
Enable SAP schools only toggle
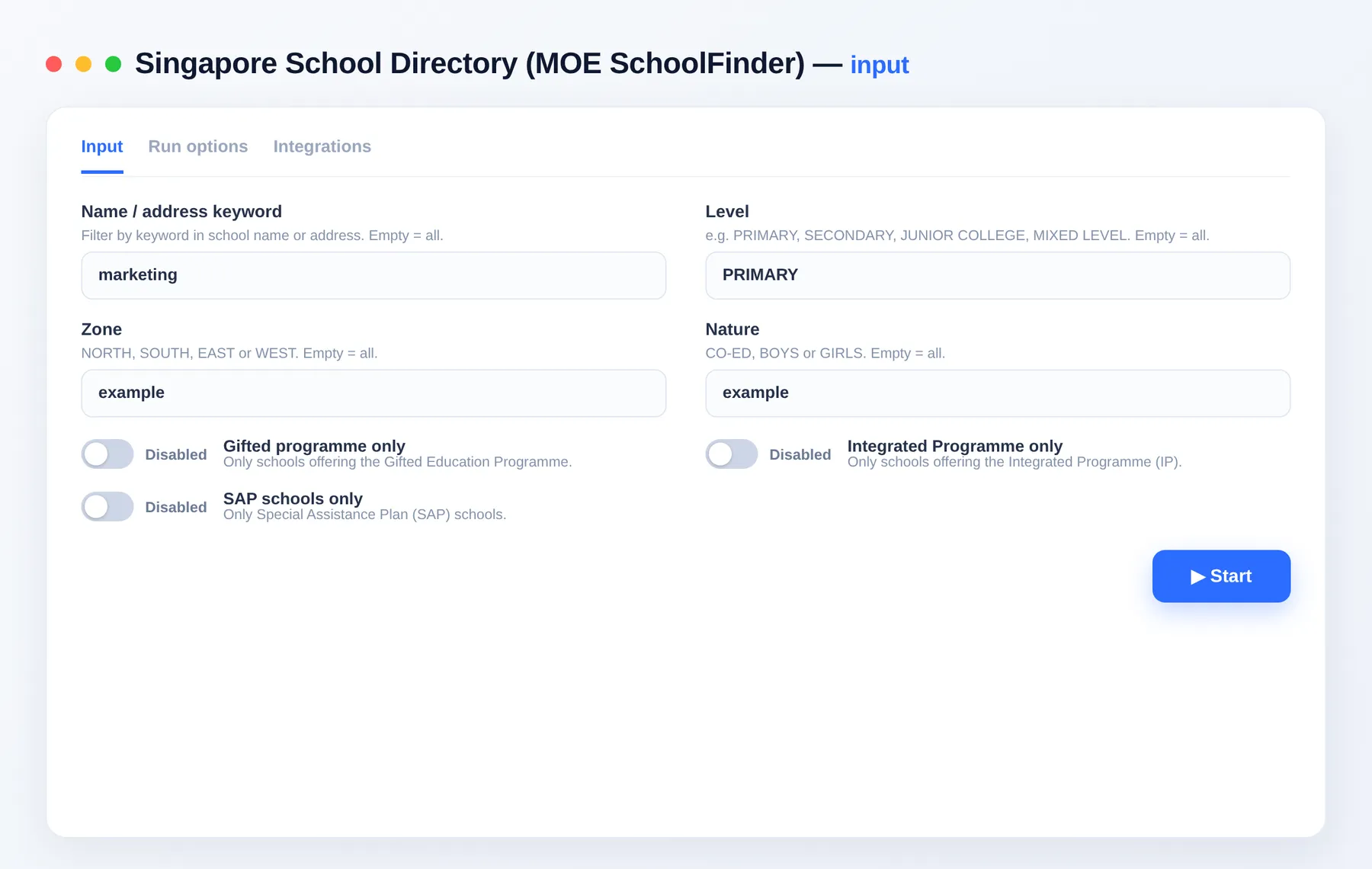(x=107, y=507)
